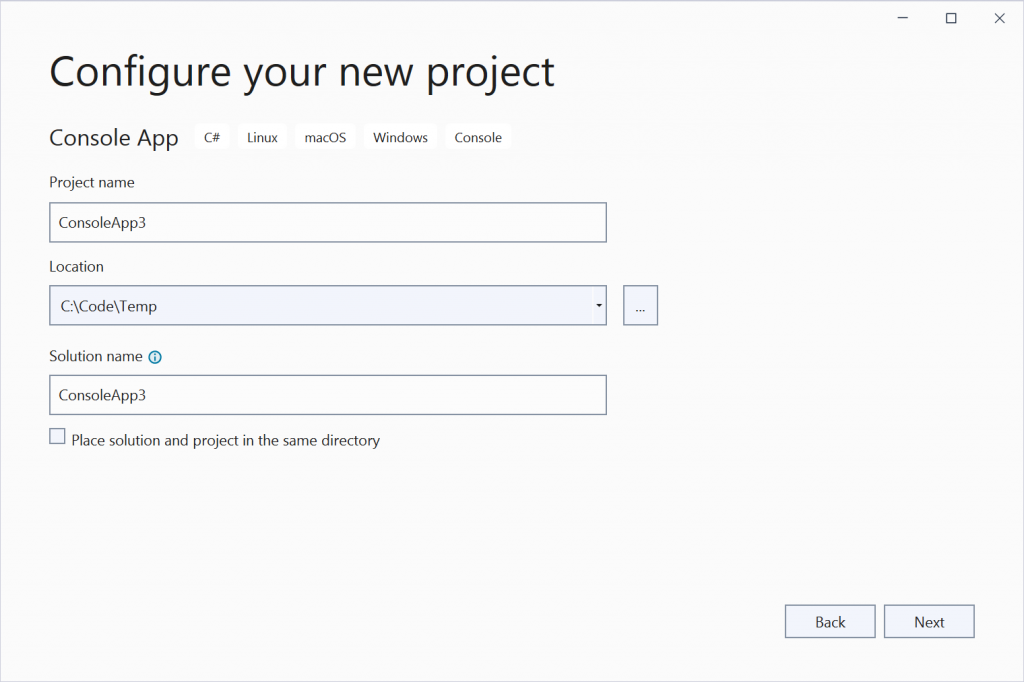Open the Location dropdown arrow

tap(598, 306)
